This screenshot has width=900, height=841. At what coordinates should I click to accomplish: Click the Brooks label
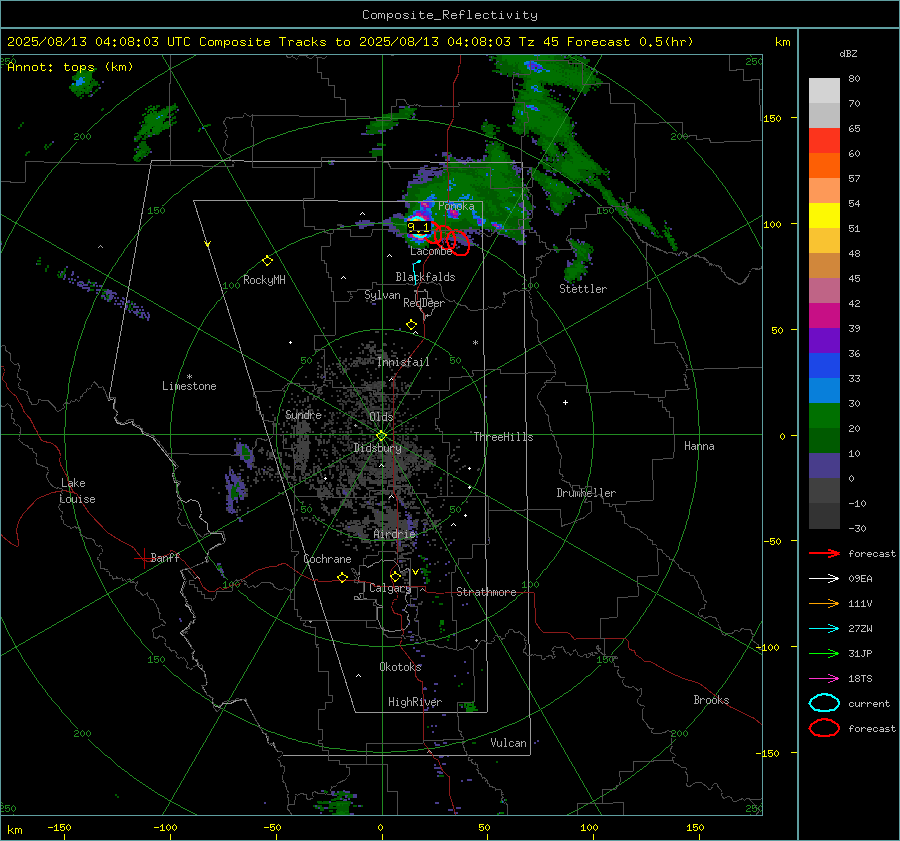coord(711,700)
